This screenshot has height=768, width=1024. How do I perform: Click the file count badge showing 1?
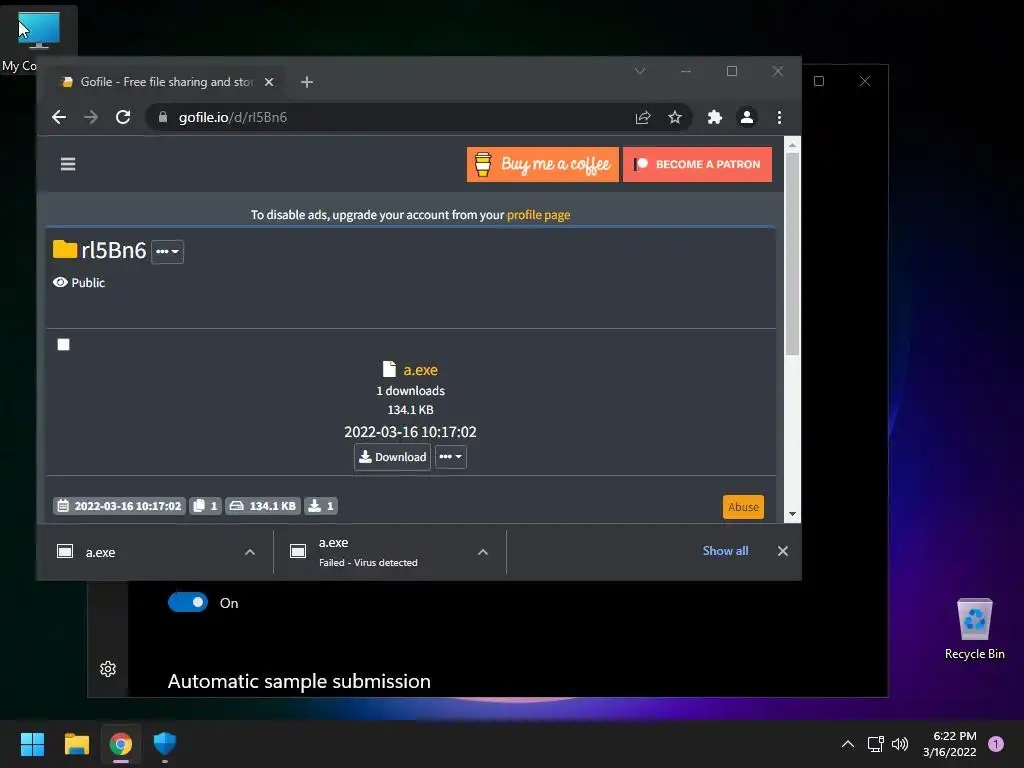pos(205,506)
